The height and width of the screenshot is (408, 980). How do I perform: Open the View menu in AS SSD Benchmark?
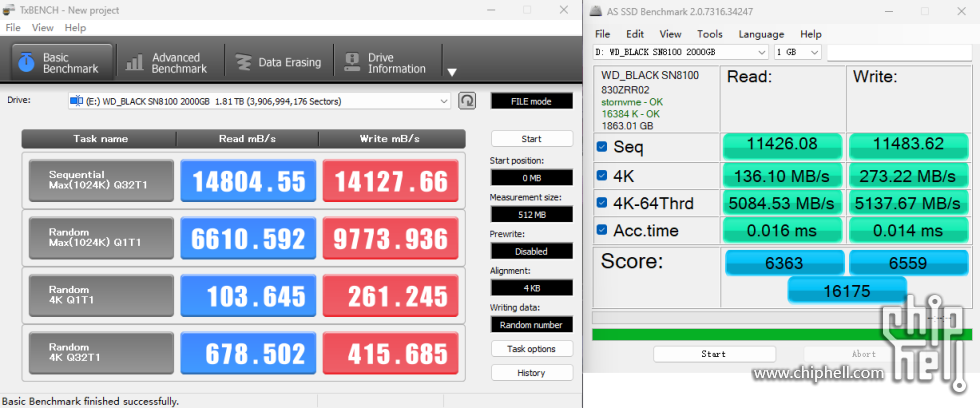click(x=670, y=34)
